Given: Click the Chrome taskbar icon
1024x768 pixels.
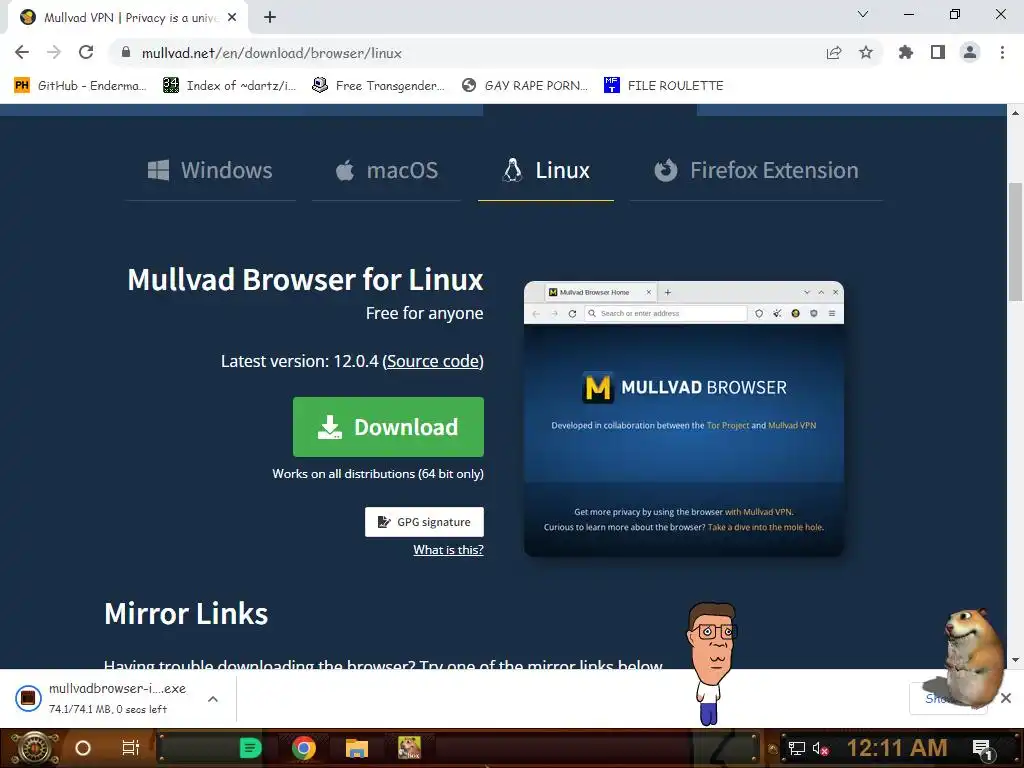Looking at the screenshot, I should (x=304, y=748).
